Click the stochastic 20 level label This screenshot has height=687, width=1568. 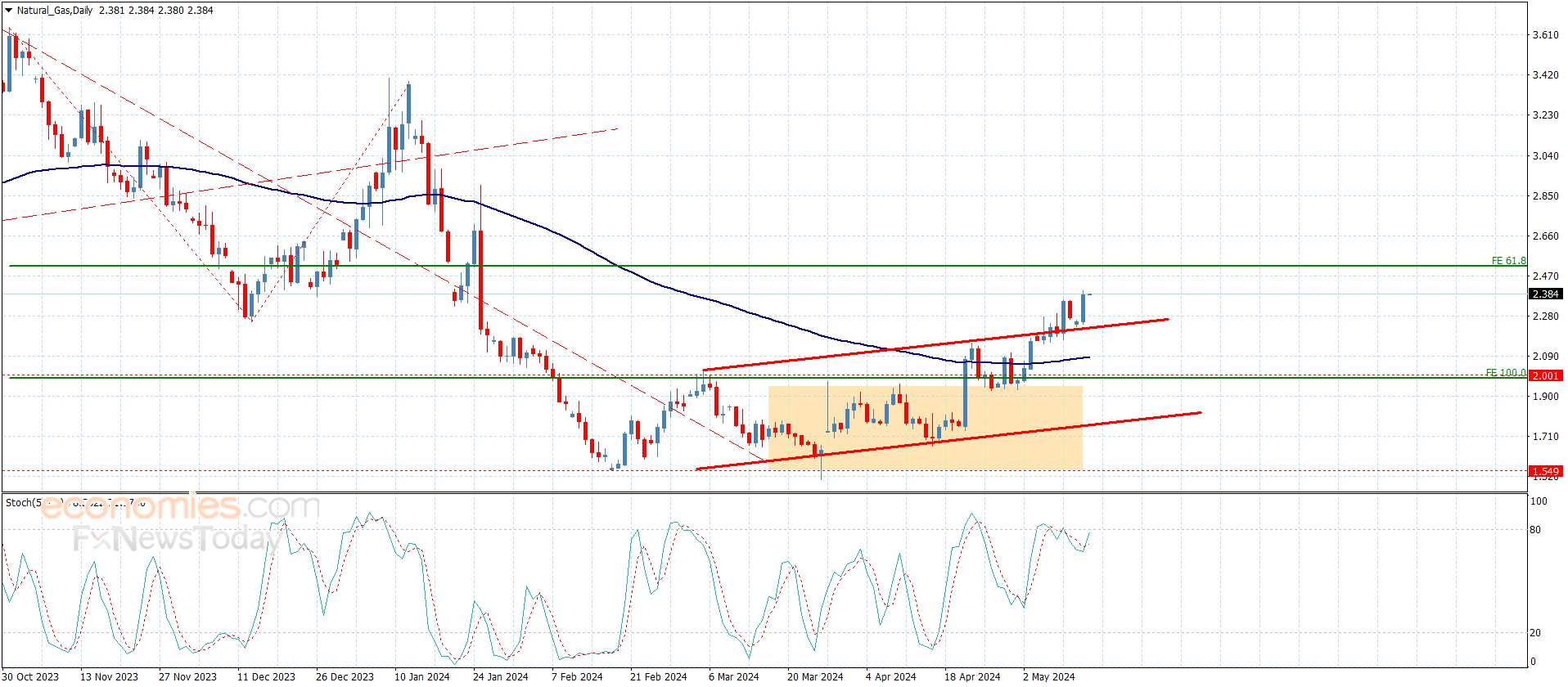click(1535, 633)
